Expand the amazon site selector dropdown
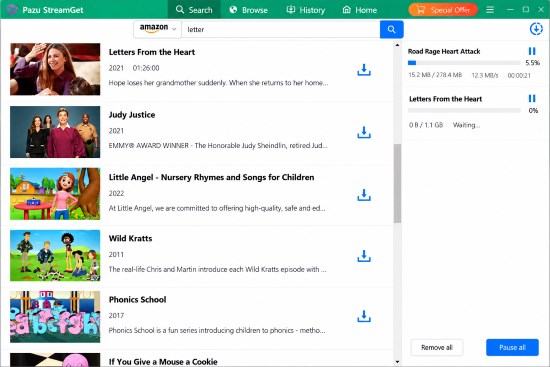The height and width of the screenshot is (367, 550). click(157, 29)
